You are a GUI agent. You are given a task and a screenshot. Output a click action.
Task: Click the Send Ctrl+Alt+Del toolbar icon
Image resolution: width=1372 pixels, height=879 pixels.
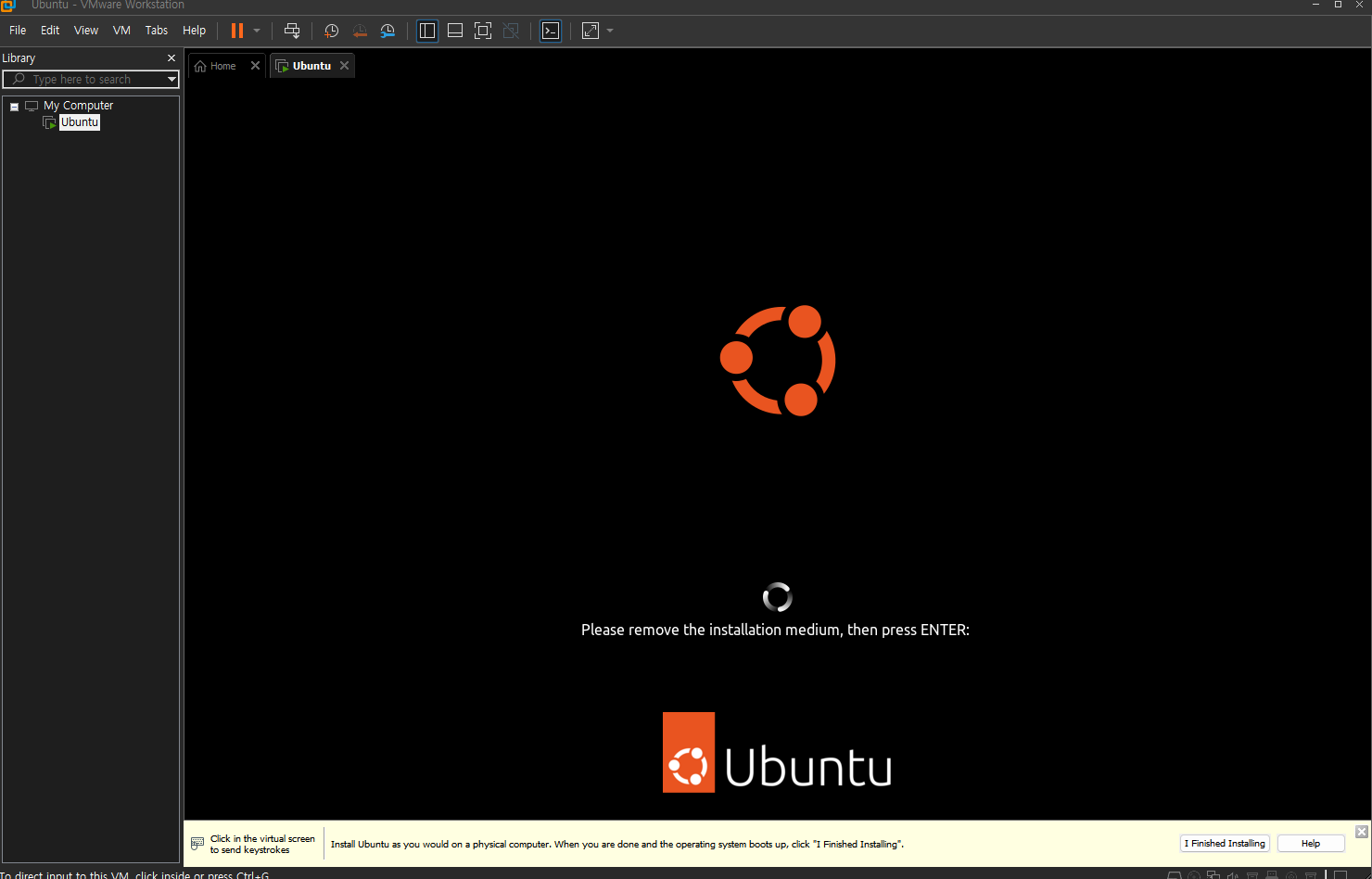[x=292, y=31]
